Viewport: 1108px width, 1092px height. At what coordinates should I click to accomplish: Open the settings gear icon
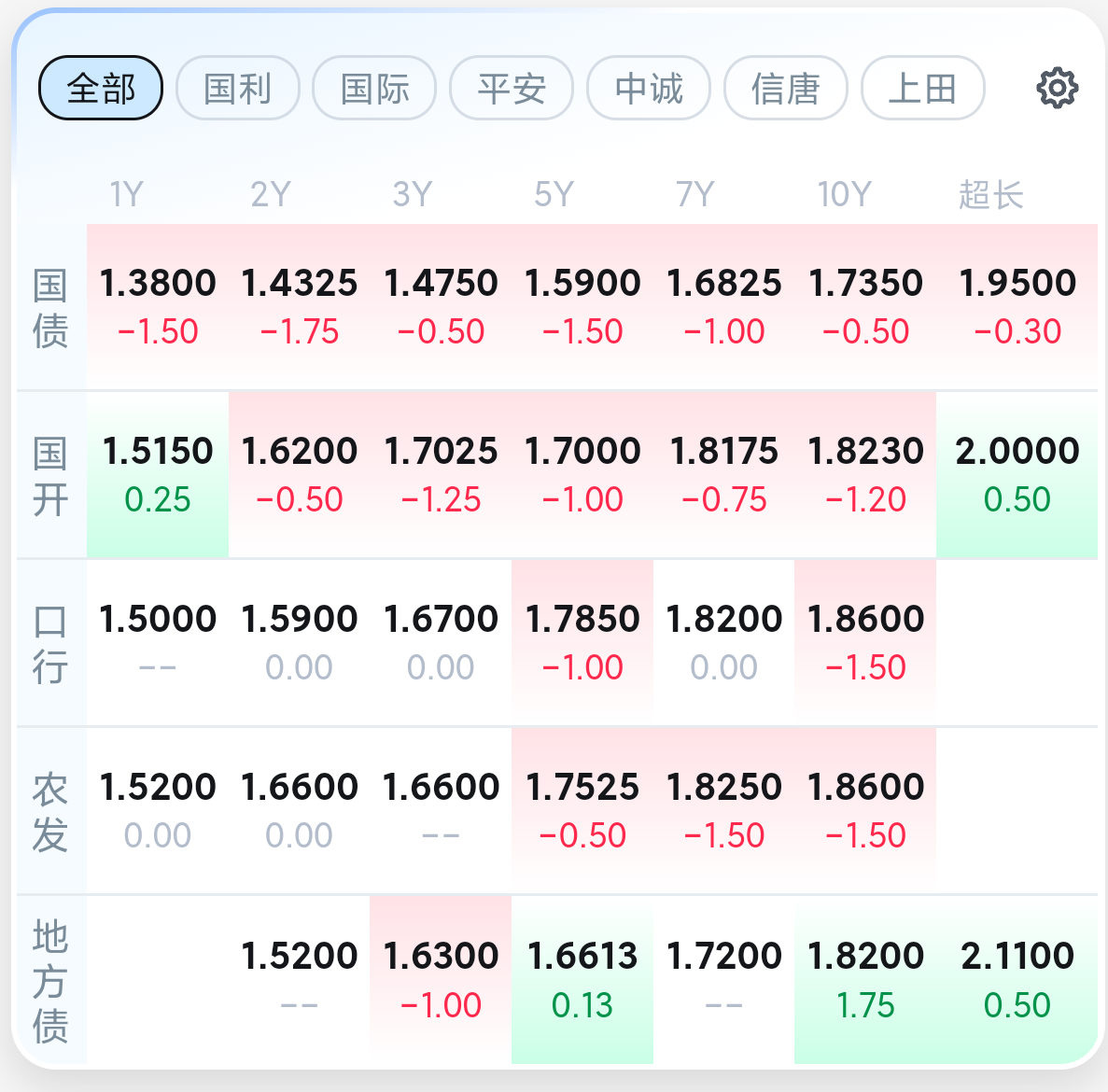pyautogui.click(x=1057, y=89)
